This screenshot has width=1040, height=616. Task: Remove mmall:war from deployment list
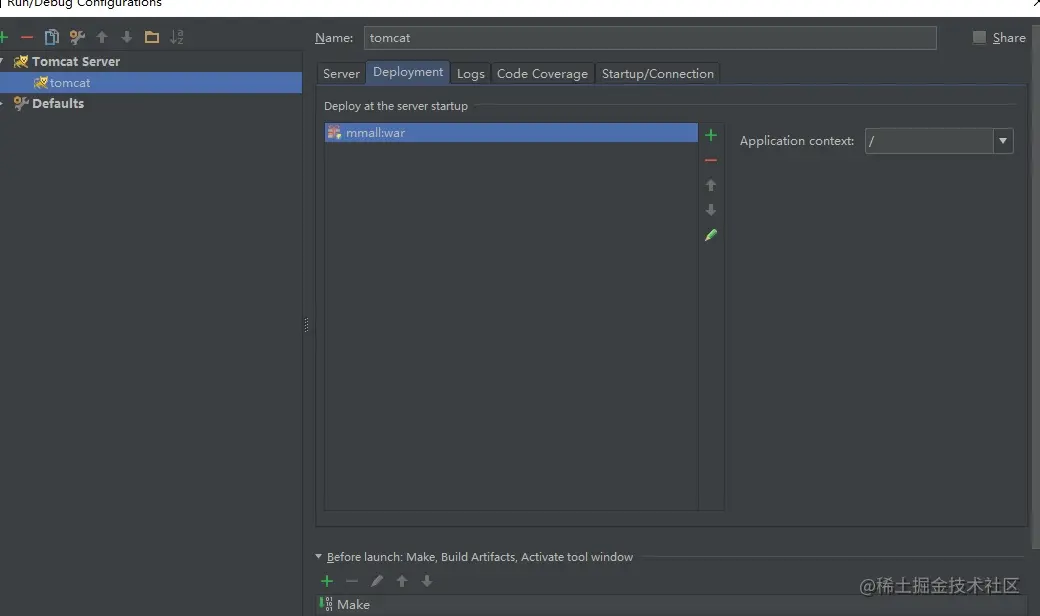(711, 160)
